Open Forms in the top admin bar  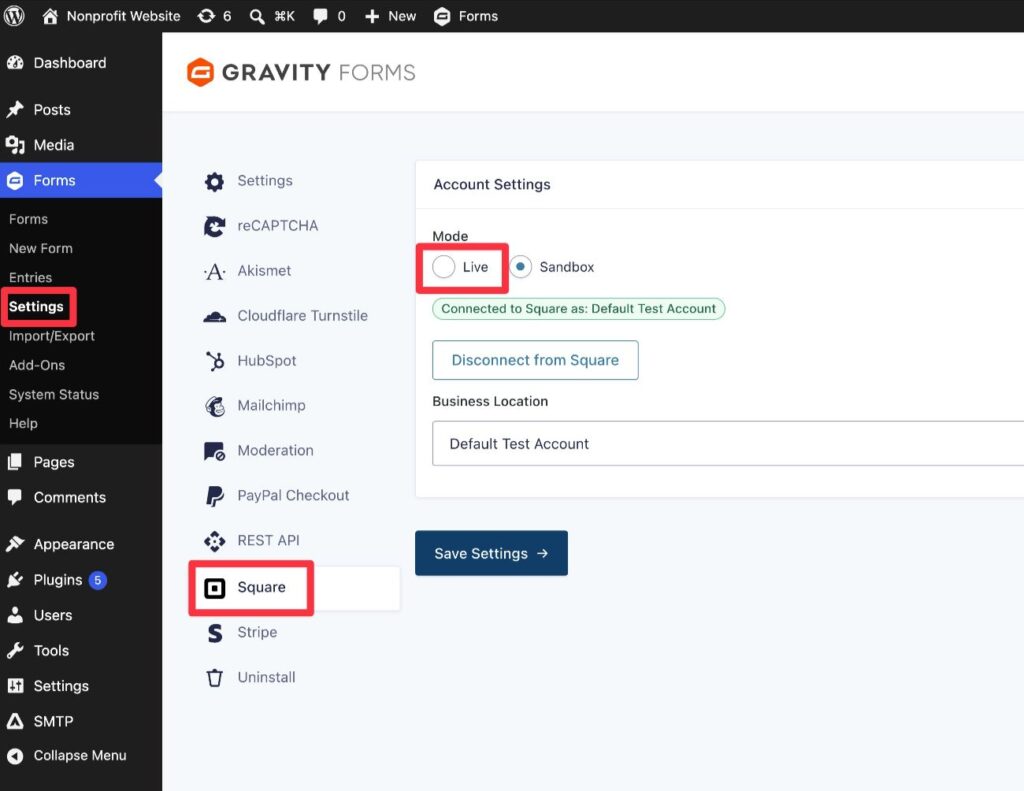[x=466, y=16]
